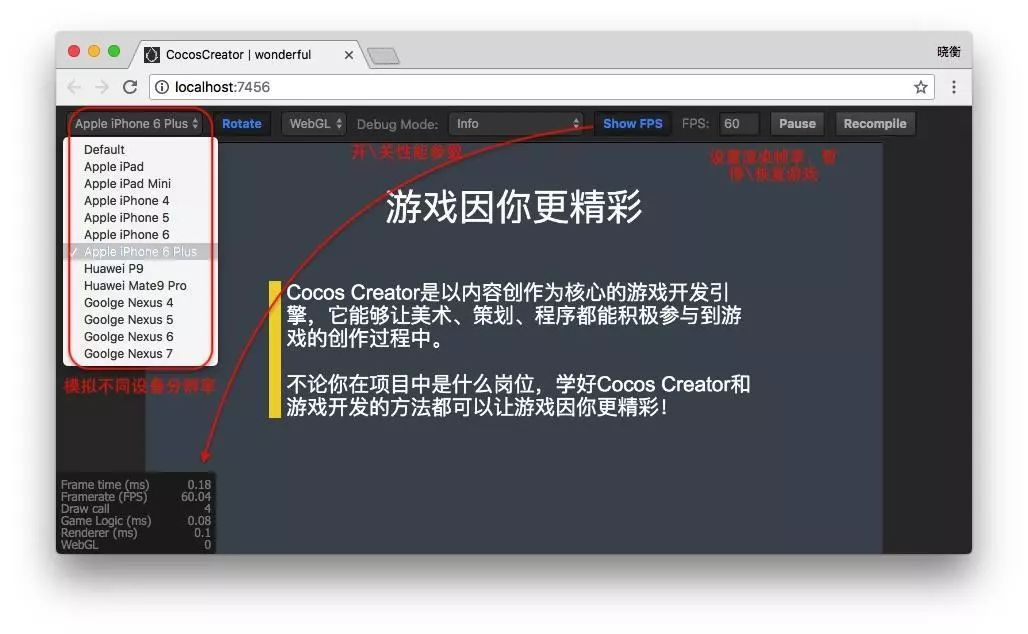1028x634 pixels.
Task: Reload the localhost page
Action: point(130,87)
